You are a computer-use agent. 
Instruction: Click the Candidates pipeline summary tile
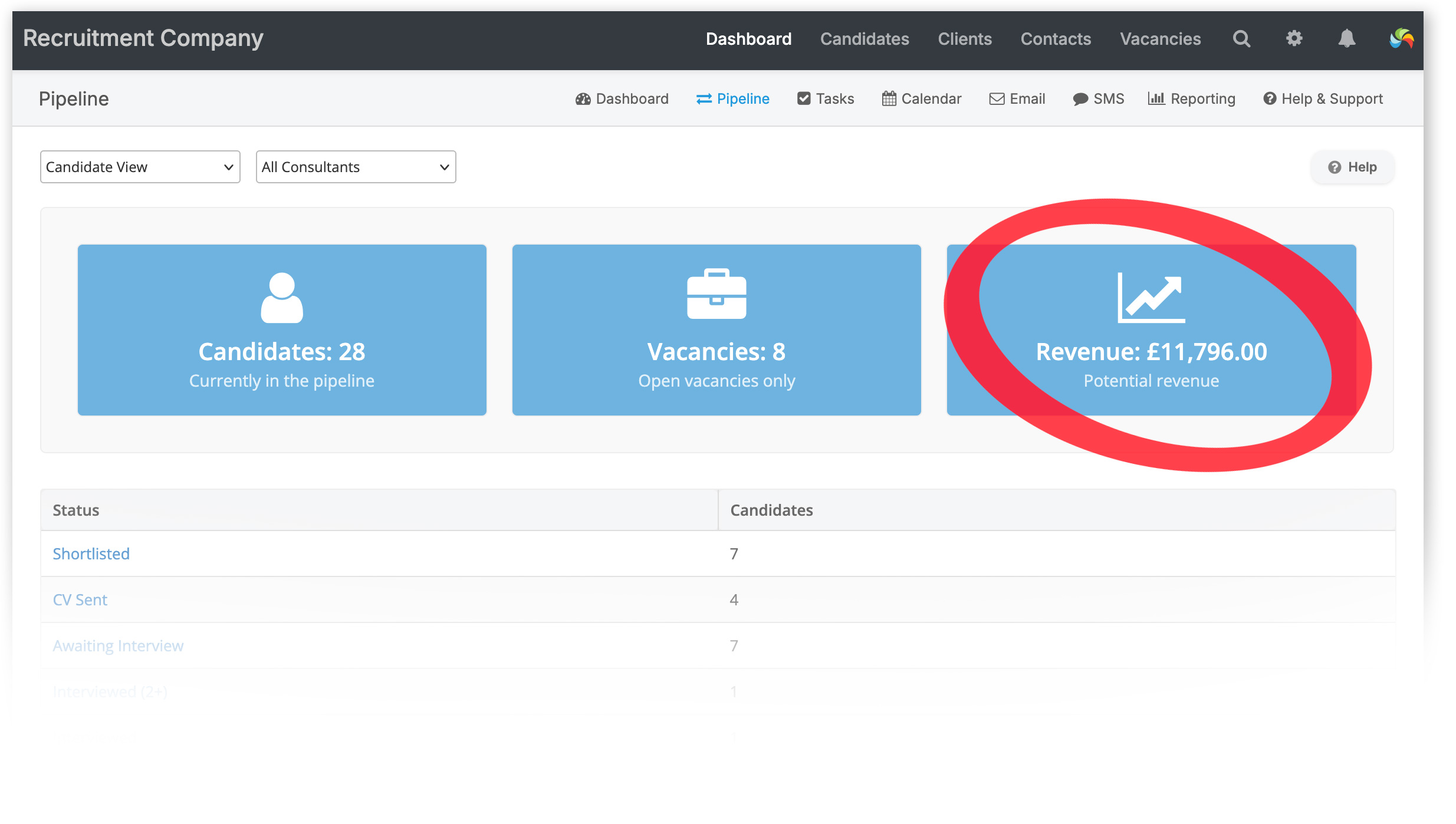point(282,330)
